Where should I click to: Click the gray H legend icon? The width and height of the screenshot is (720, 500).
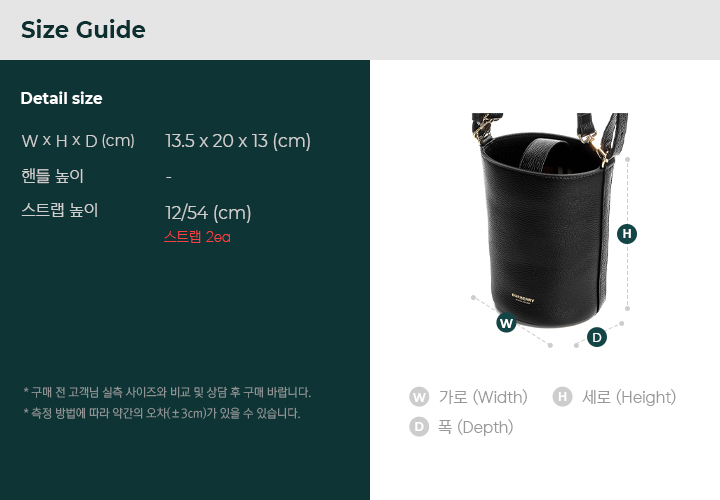562,397
